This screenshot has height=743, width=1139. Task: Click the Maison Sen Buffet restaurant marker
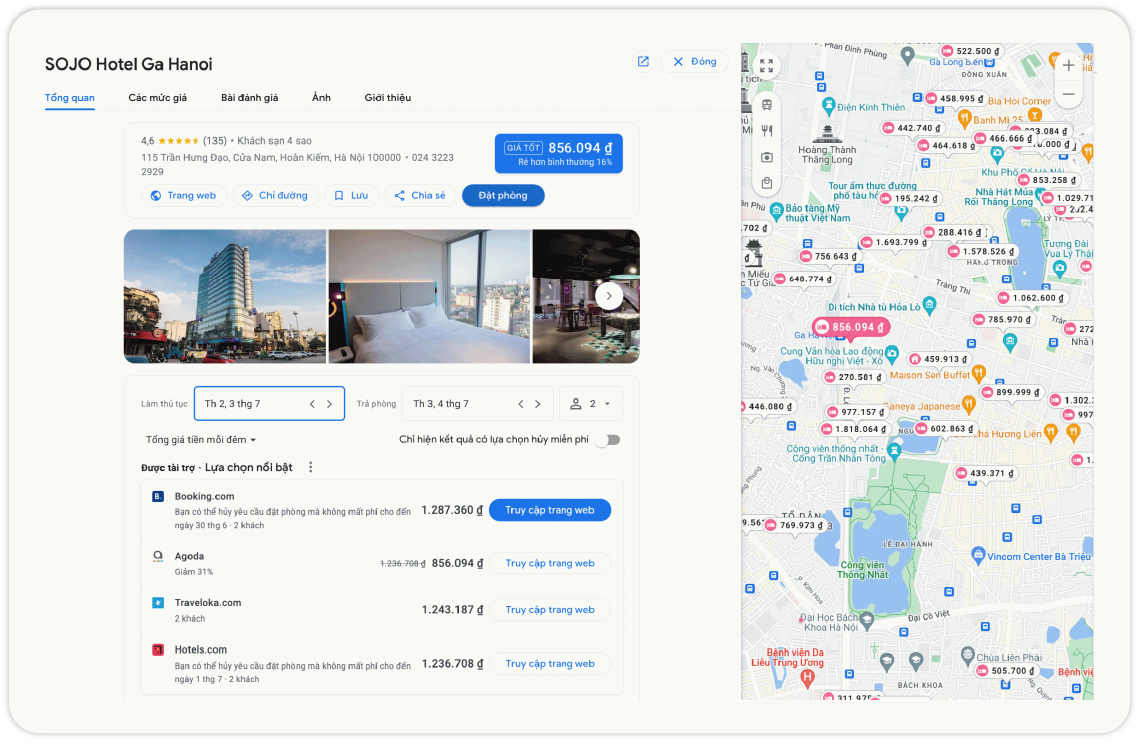tap(978, 374)
